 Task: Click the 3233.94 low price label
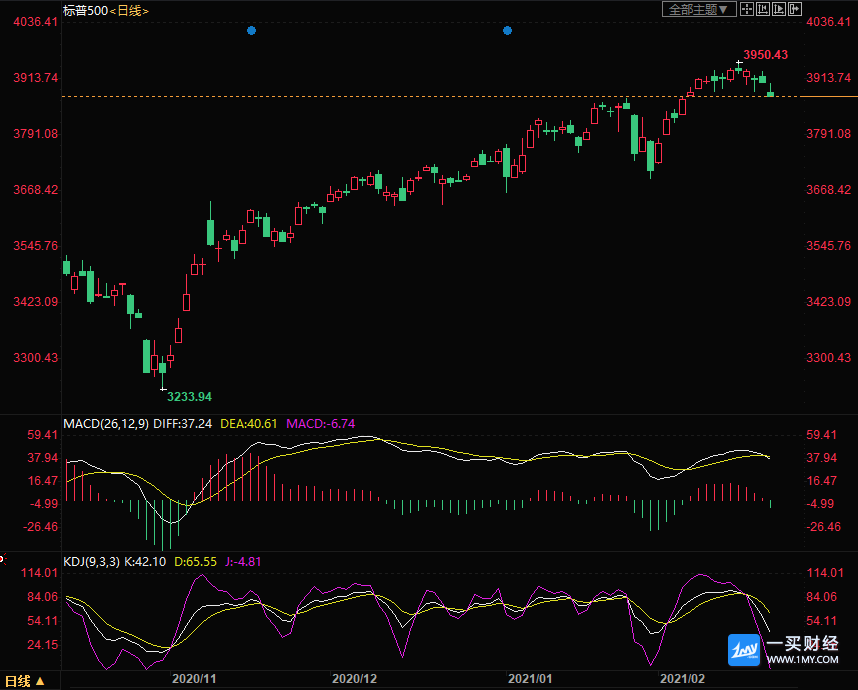pyautogui.click(x=189, y=397)
